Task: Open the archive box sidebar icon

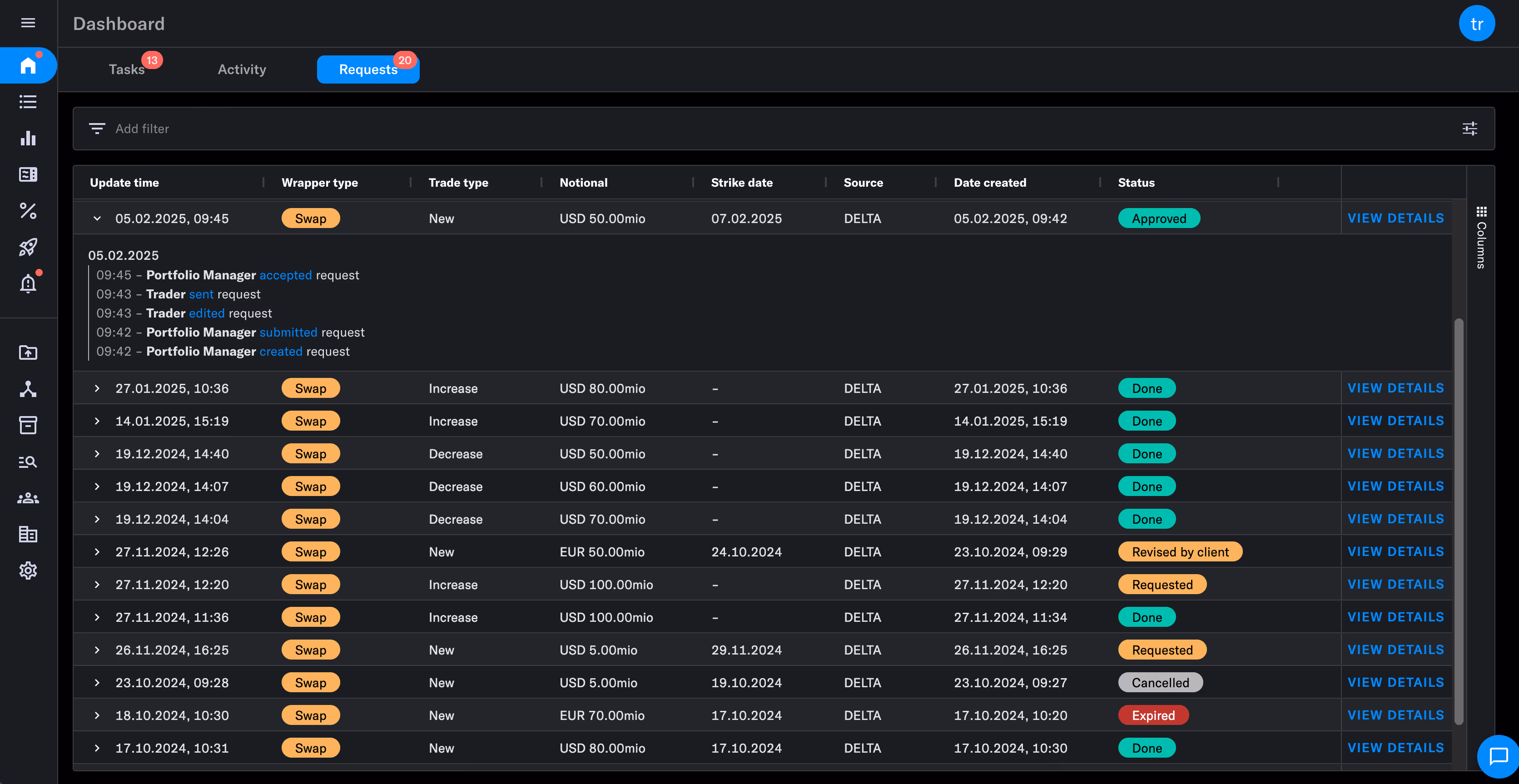Action: (28, 425)
